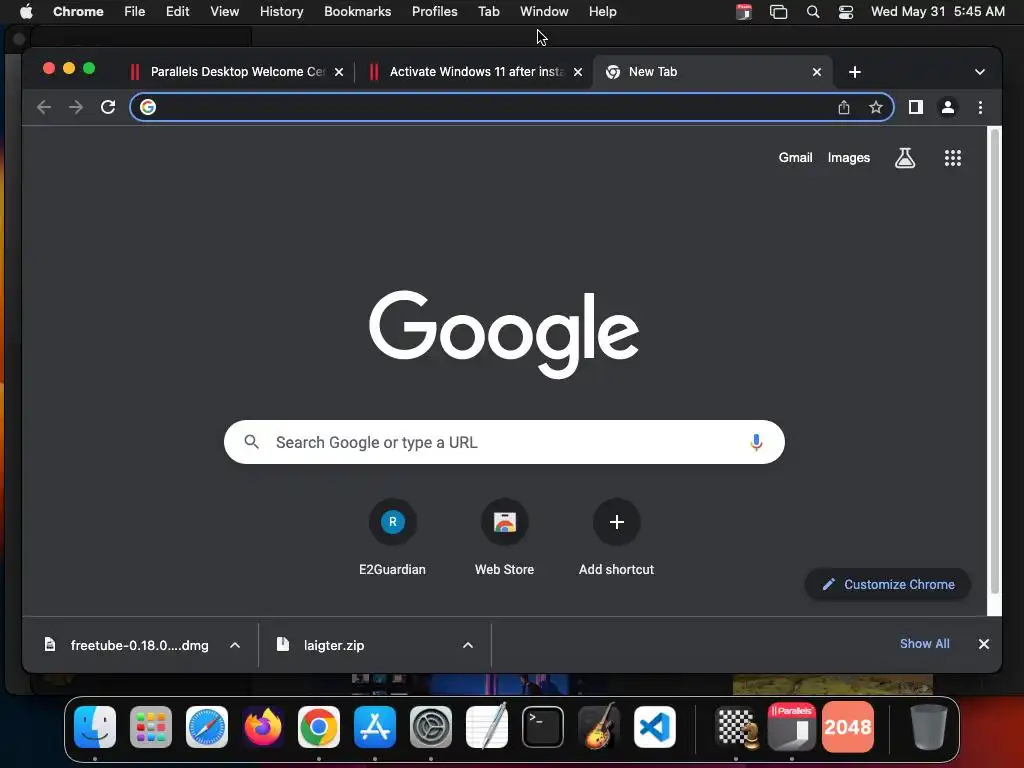
Task: Go forward using the forward arrow
Action: 76,107
